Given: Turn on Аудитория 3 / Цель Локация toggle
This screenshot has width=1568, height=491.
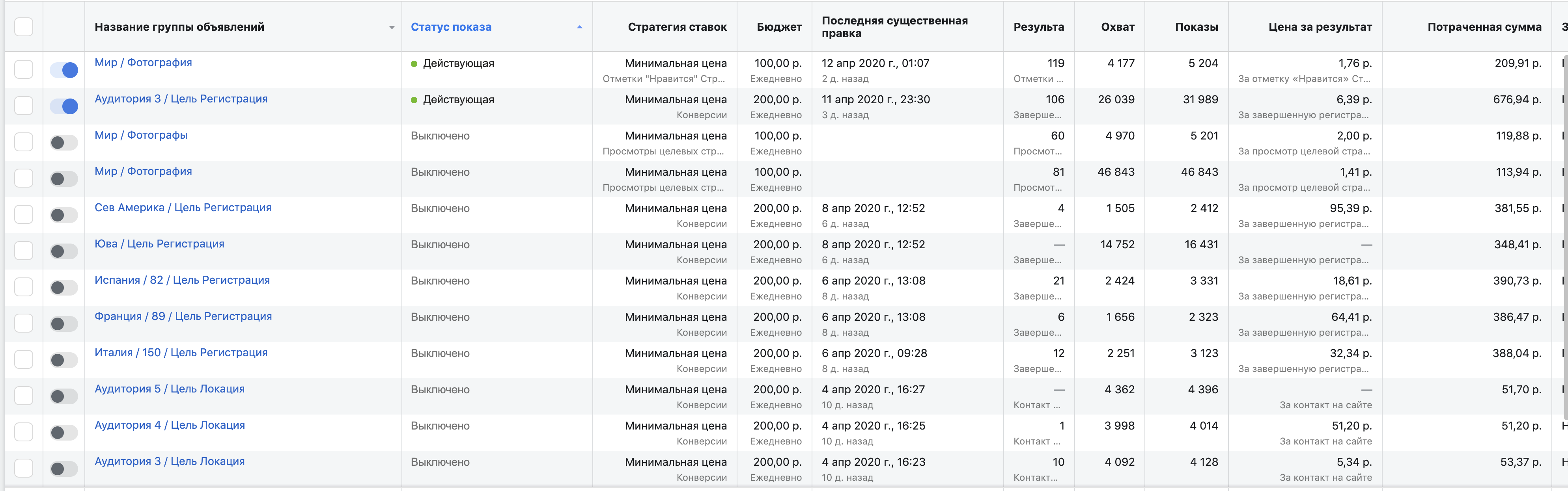Looking at the screenshot, I should [64, 469].
